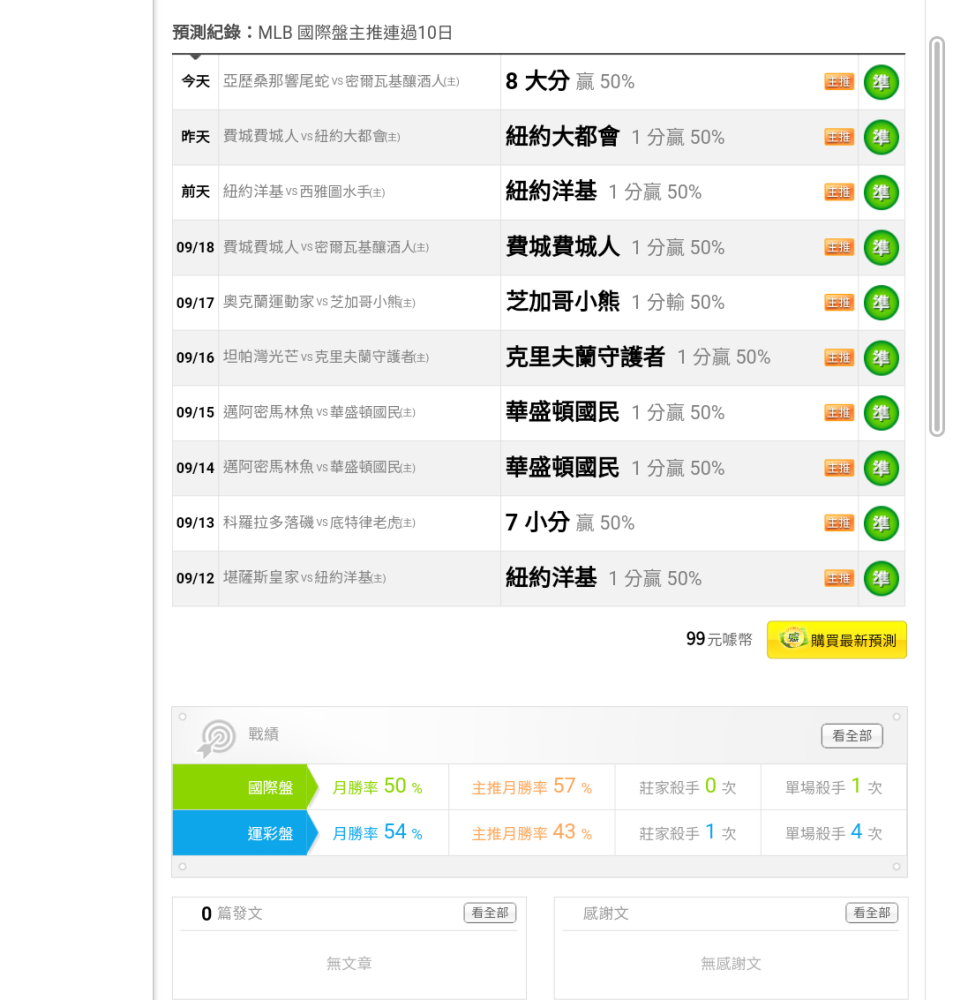The image size is (953, 1000).
Task: Click the orange 主推 tag for 09/16
Action: tap(839, 358)
